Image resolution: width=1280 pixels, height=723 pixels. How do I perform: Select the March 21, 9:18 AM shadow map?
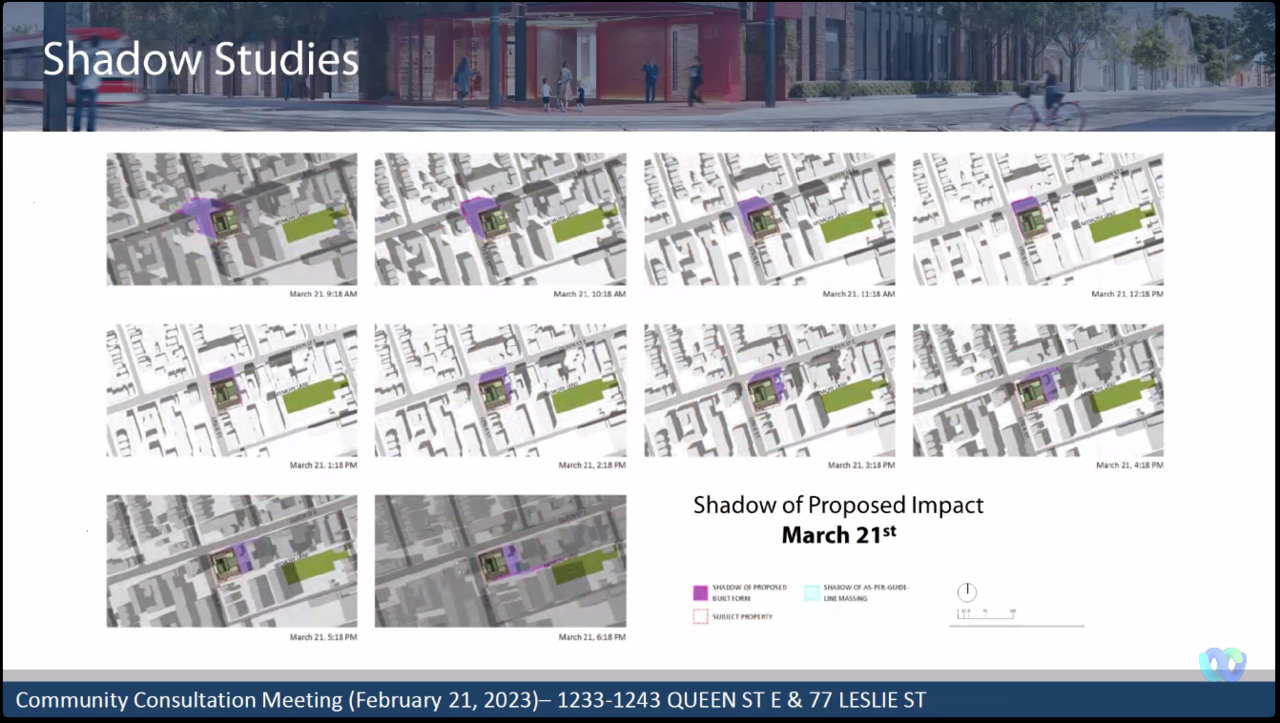point(232,219)
